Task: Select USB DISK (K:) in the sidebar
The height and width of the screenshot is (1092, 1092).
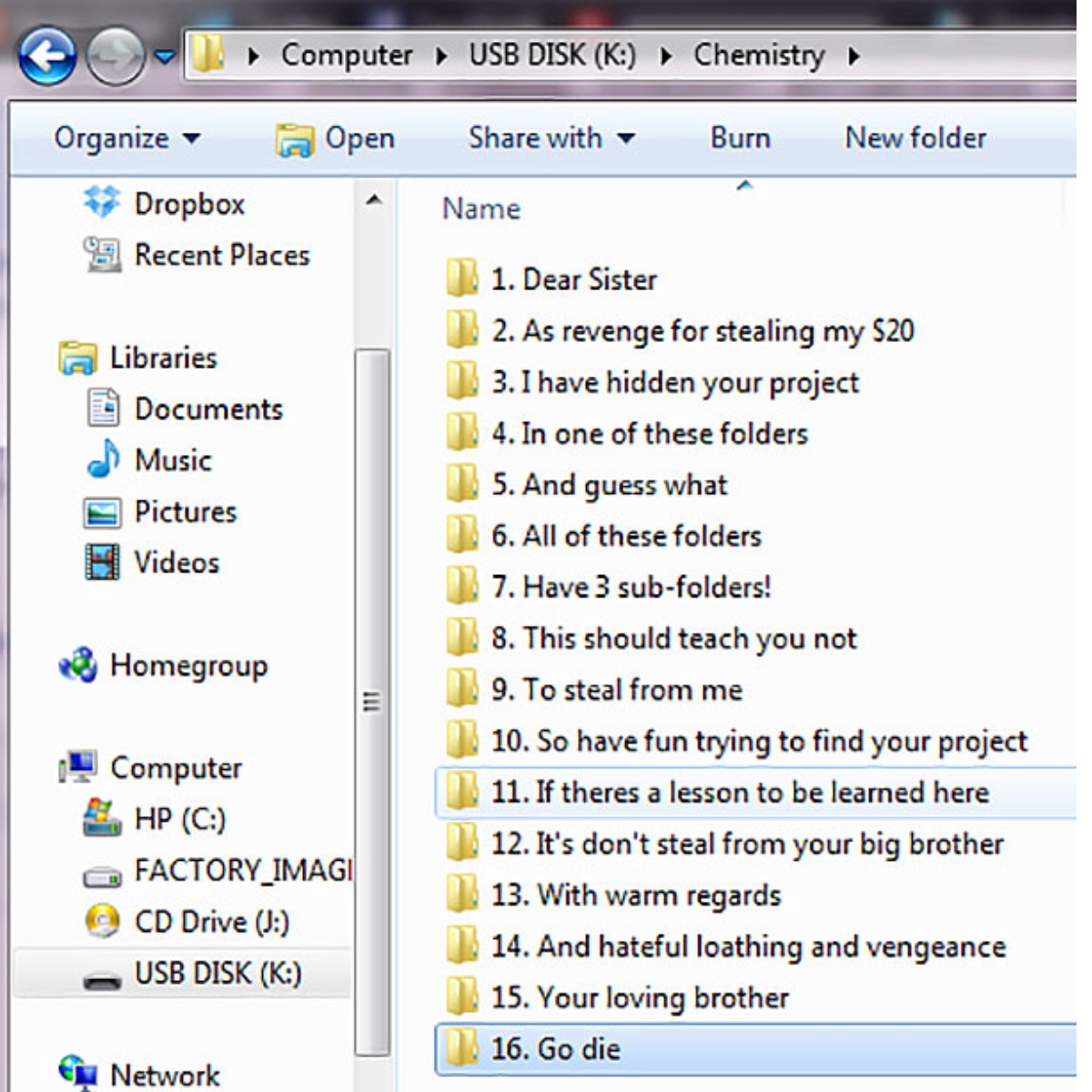Action: coord(218,973)
